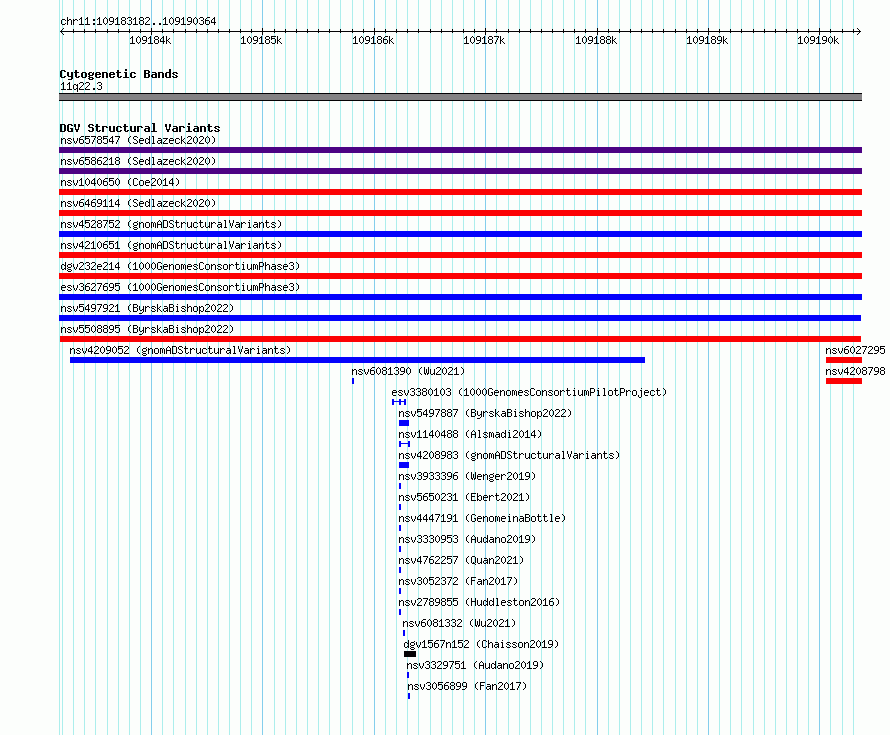
Task: Open the nsv3330953 (Audano2019) label
Action: [467, 539]
